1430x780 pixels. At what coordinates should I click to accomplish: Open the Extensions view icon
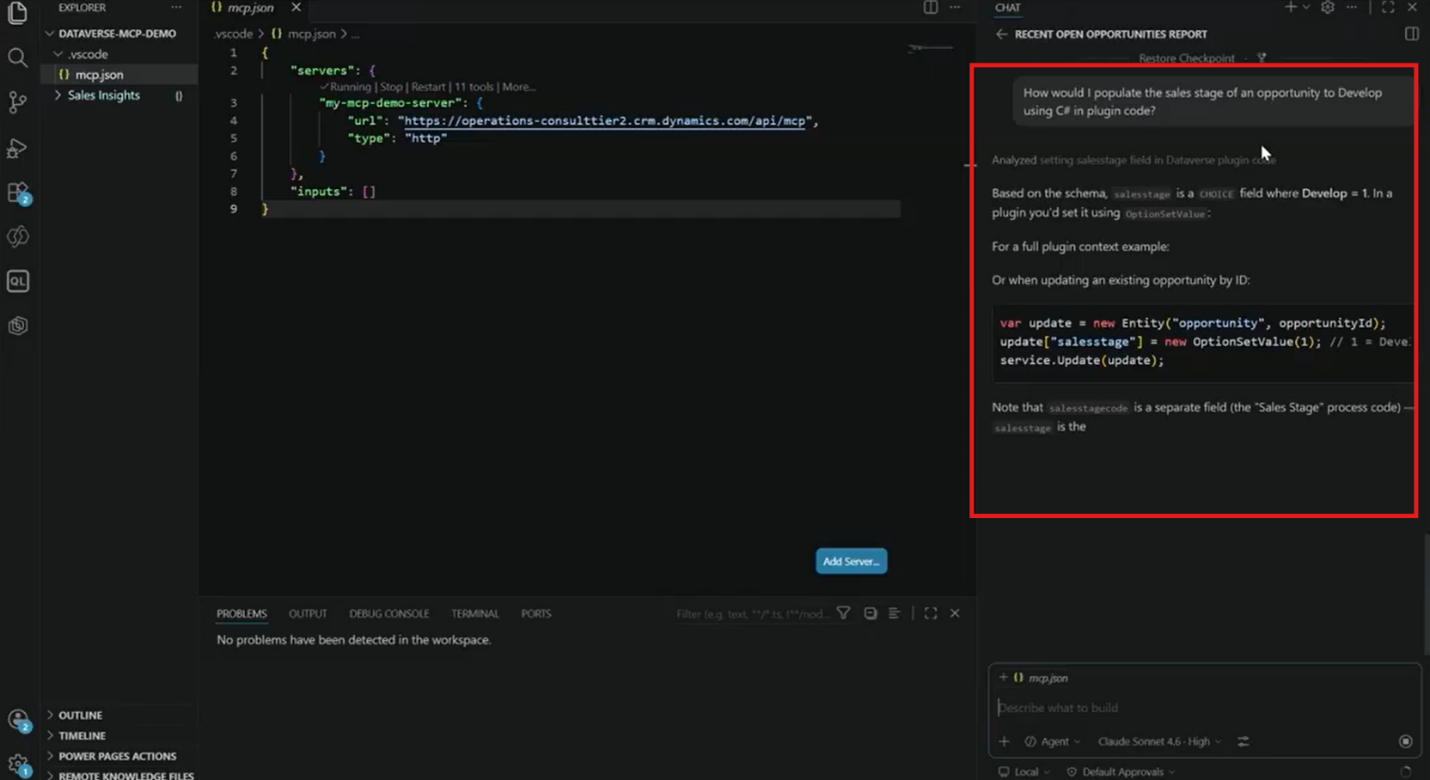[17, 192]
